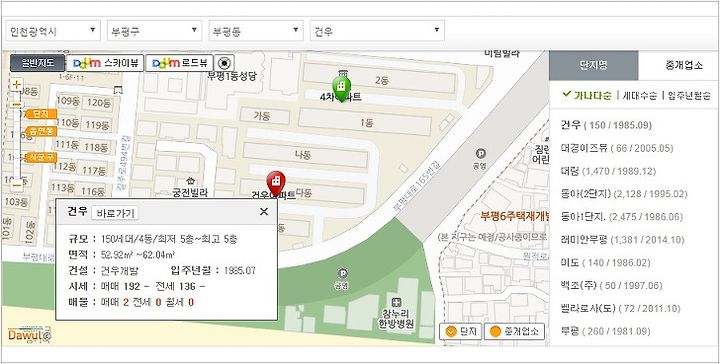
Task: Select 동아1단지 (2,475 / 1986.06) in list
Action: (622, 217)
